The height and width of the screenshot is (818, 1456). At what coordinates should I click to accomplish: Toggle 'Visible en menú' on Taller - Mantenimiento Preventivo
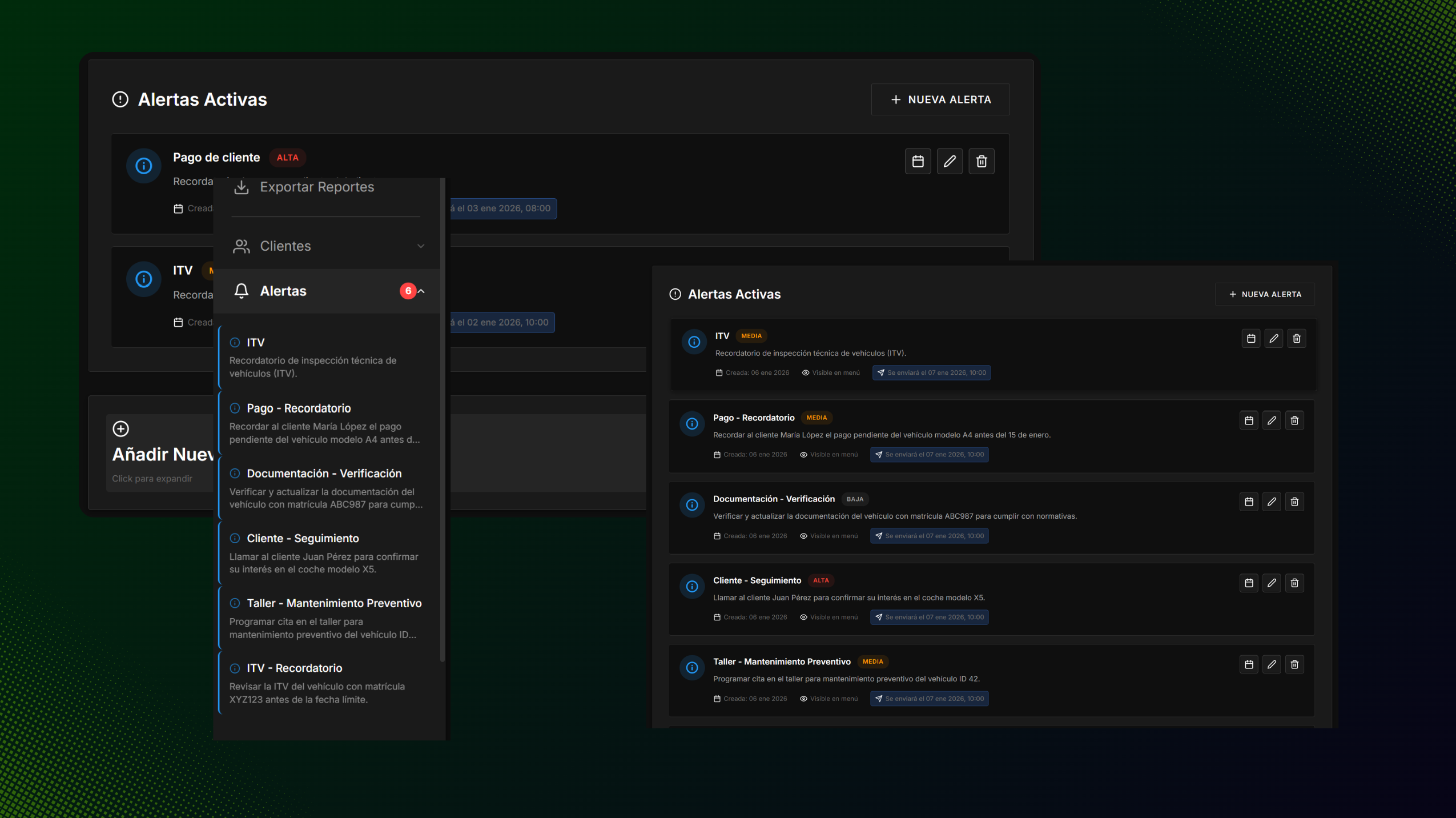[803, 699]
